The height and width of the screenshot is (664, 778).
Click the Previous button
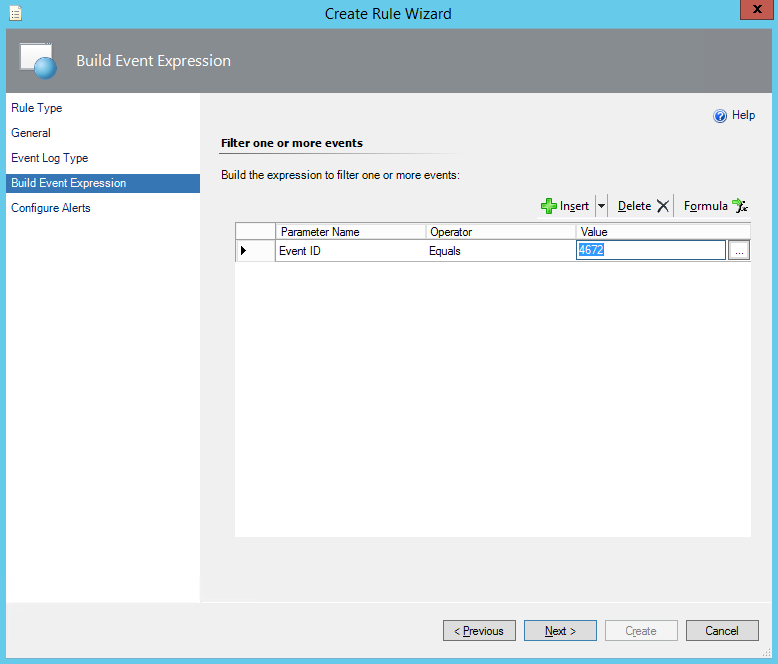click(x=479, y=631)
